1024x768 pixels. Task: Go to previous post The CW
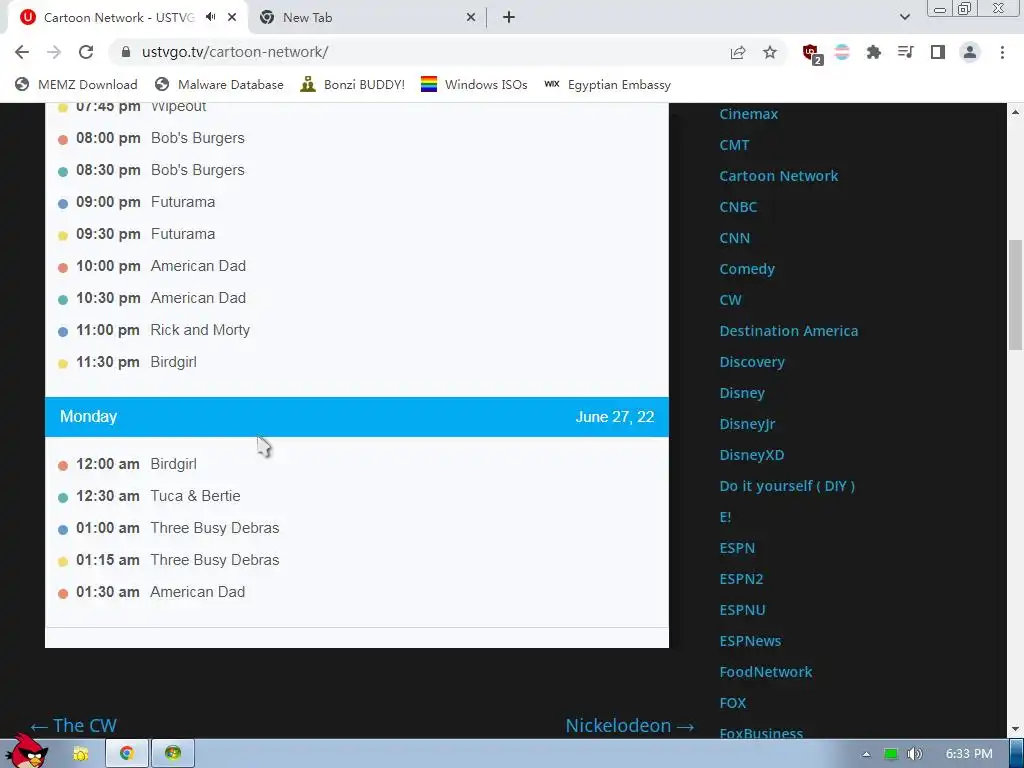click(x=73, y=726)
